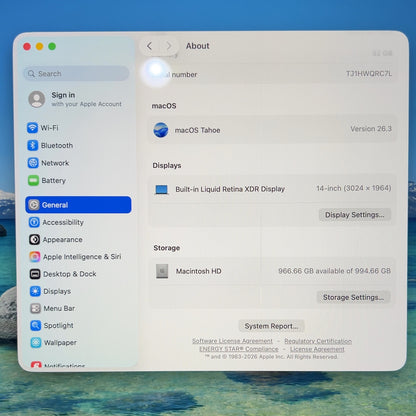Click the Displays sun icon
The image size is (416, 416).
(35, 291)
